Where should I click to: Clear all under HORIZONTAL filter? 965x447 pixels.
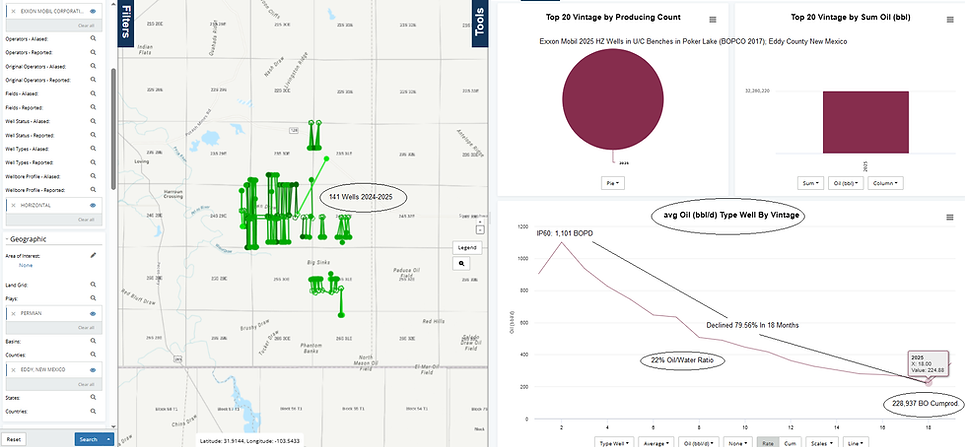click(86, 219)
